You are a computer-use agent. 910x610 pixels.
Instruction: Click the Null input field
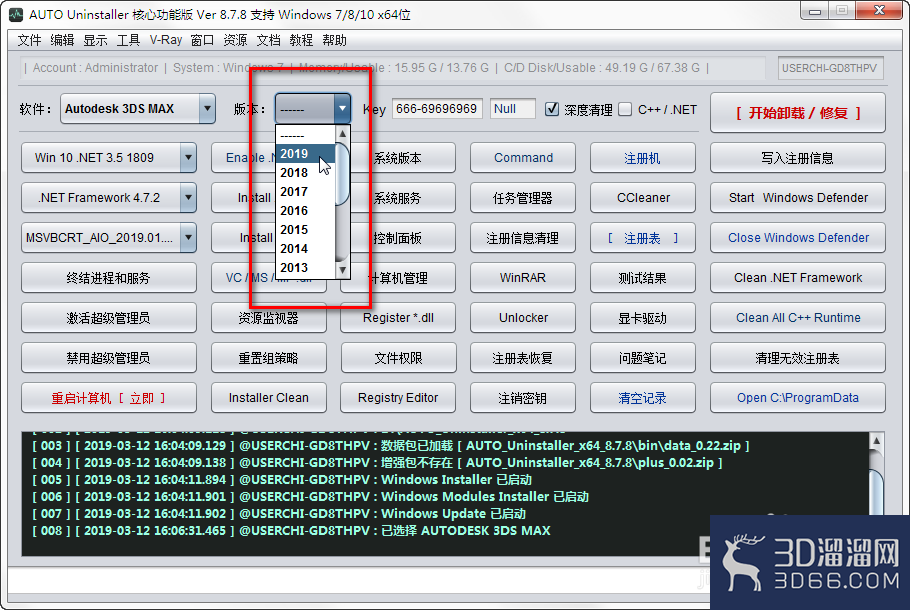(512, 109)
